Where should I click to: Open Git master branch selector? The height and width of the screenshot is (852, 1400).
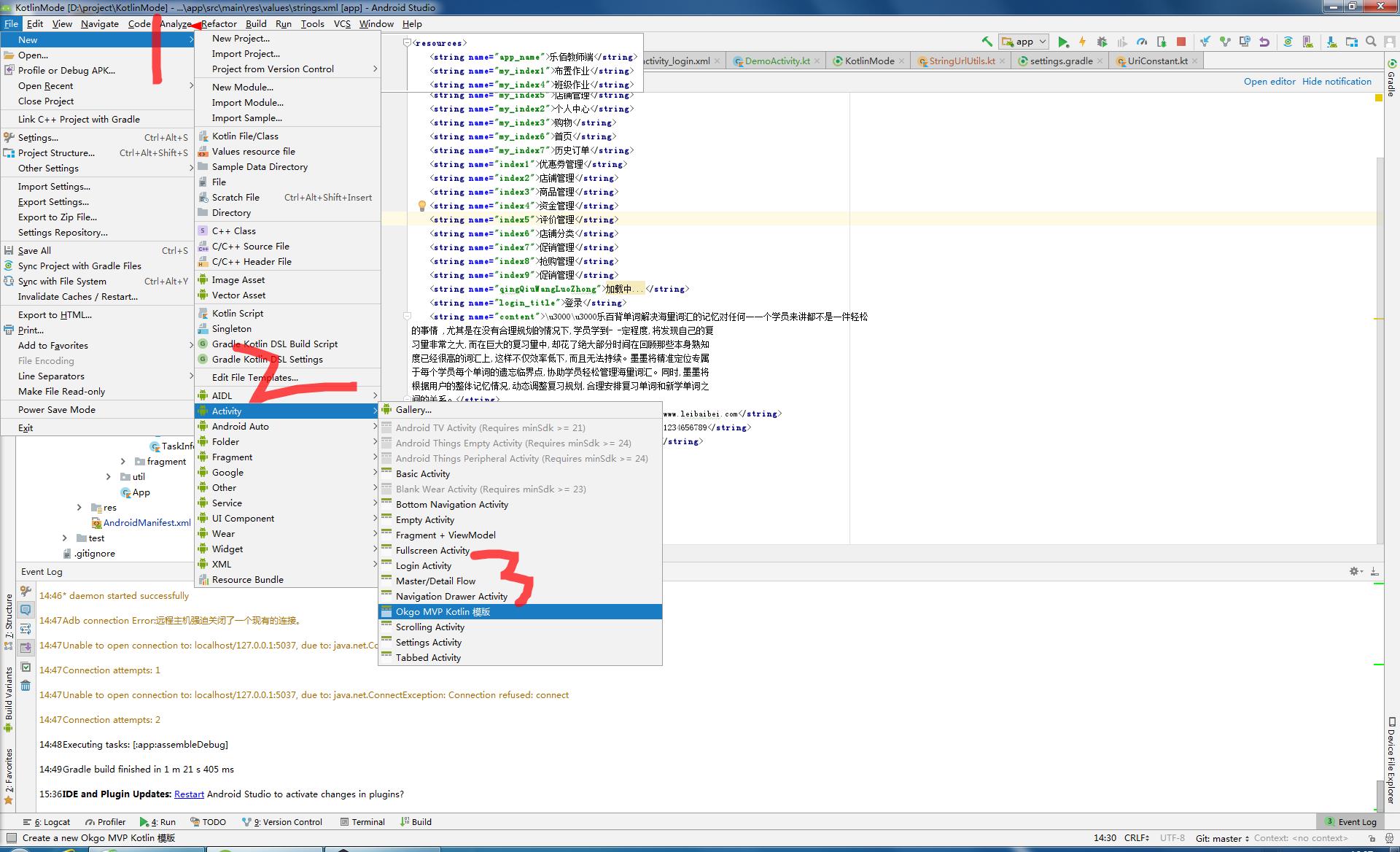(1222, 838)
